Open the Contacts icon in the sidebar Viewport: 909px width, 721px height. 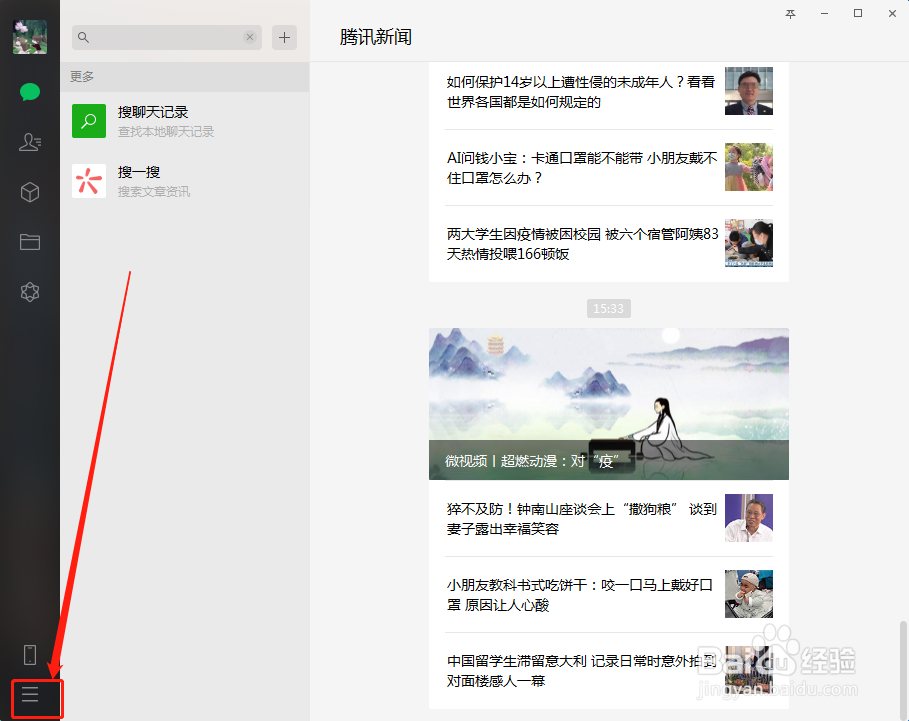pos(29,142)
